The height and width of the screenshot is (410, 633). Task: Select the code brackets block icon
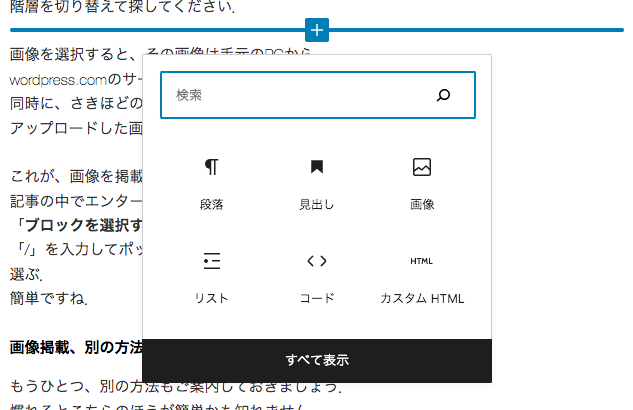click(317, 261)
